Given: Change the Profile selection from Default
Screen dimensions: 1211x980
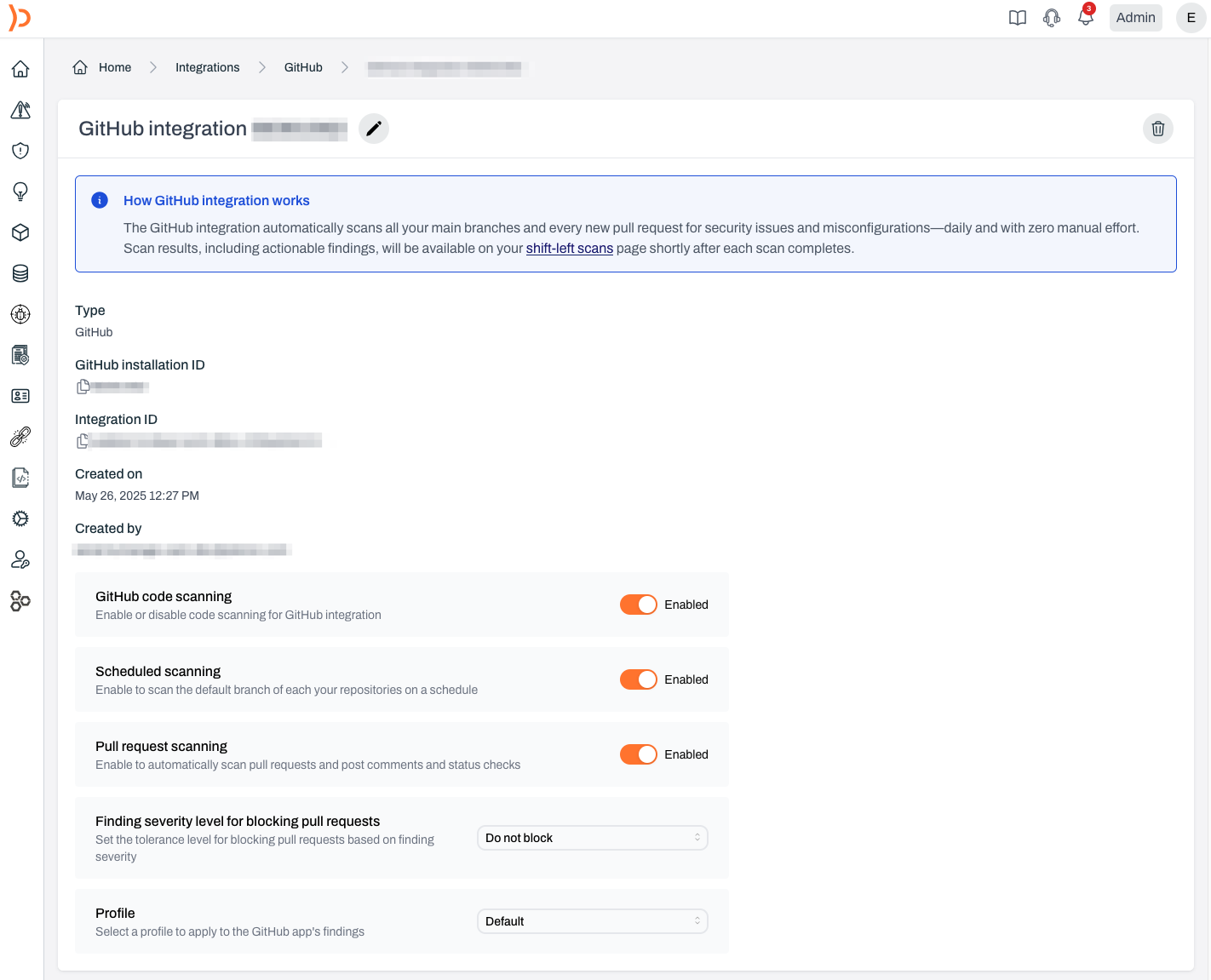Looking at the screenshot, I should [592, 921].
